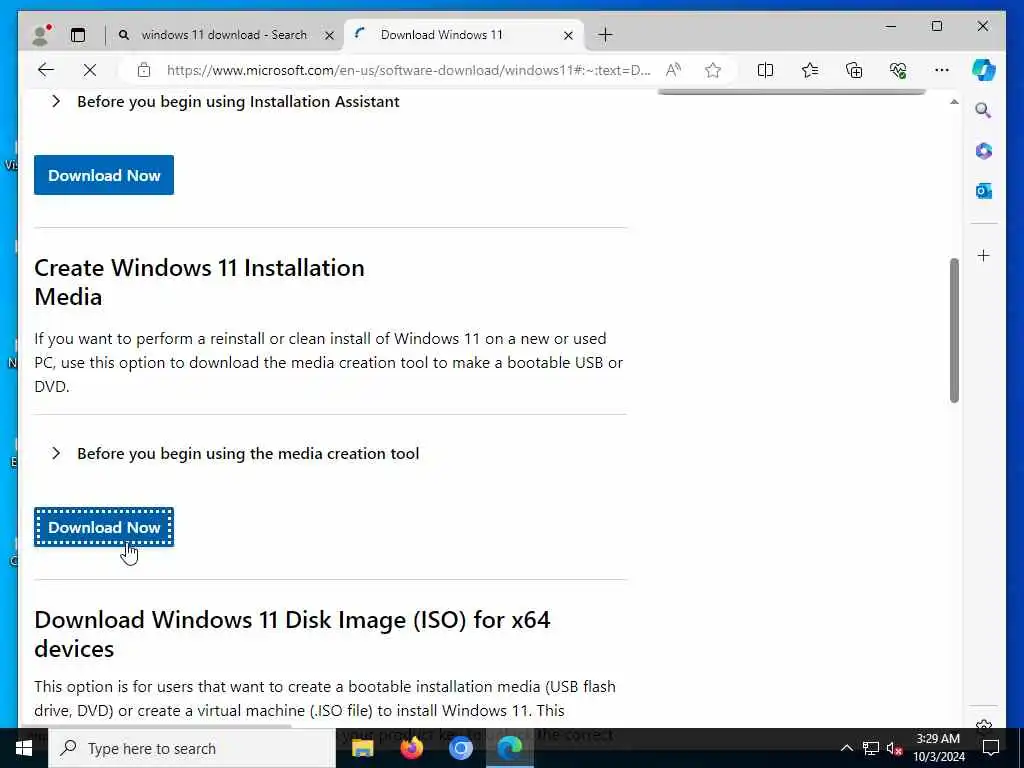Viewport: 1024px width, 768px height.
Task: Open Microsoft 365 sidebar icon
Action: click(x=984, y=151)
